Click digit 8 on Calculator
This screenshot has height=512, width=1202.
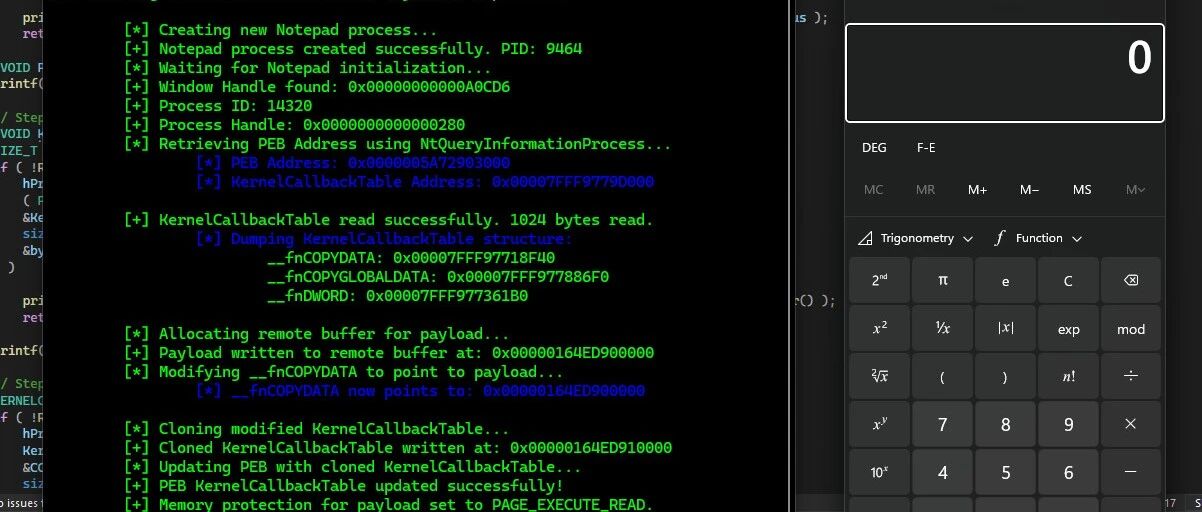[x=1005, y=425]
